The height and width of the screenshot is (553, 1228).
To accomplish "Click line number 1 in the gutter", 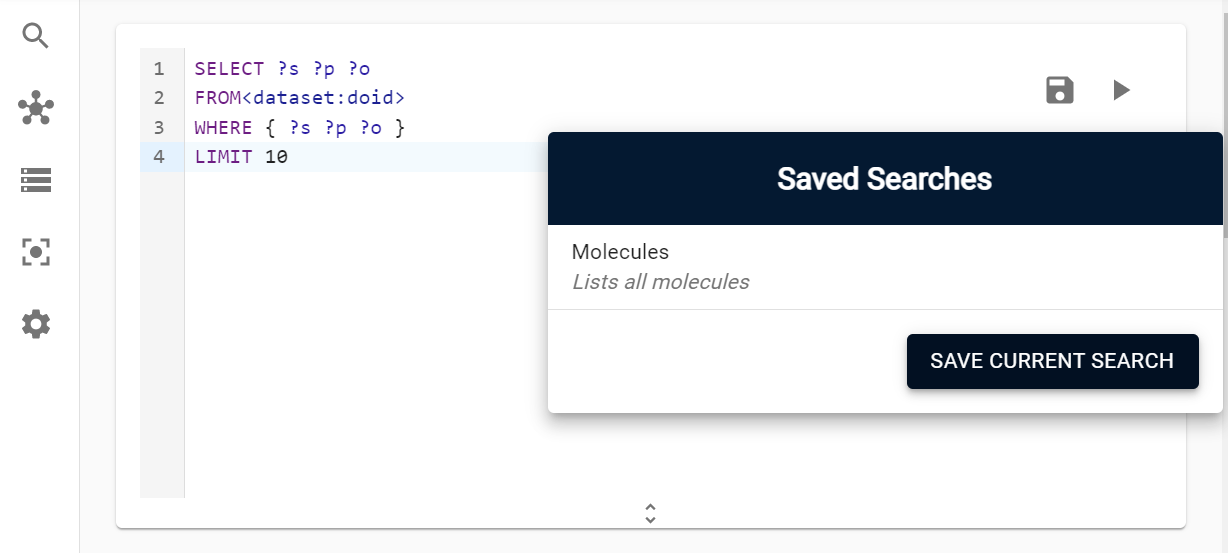I will 159,69.
